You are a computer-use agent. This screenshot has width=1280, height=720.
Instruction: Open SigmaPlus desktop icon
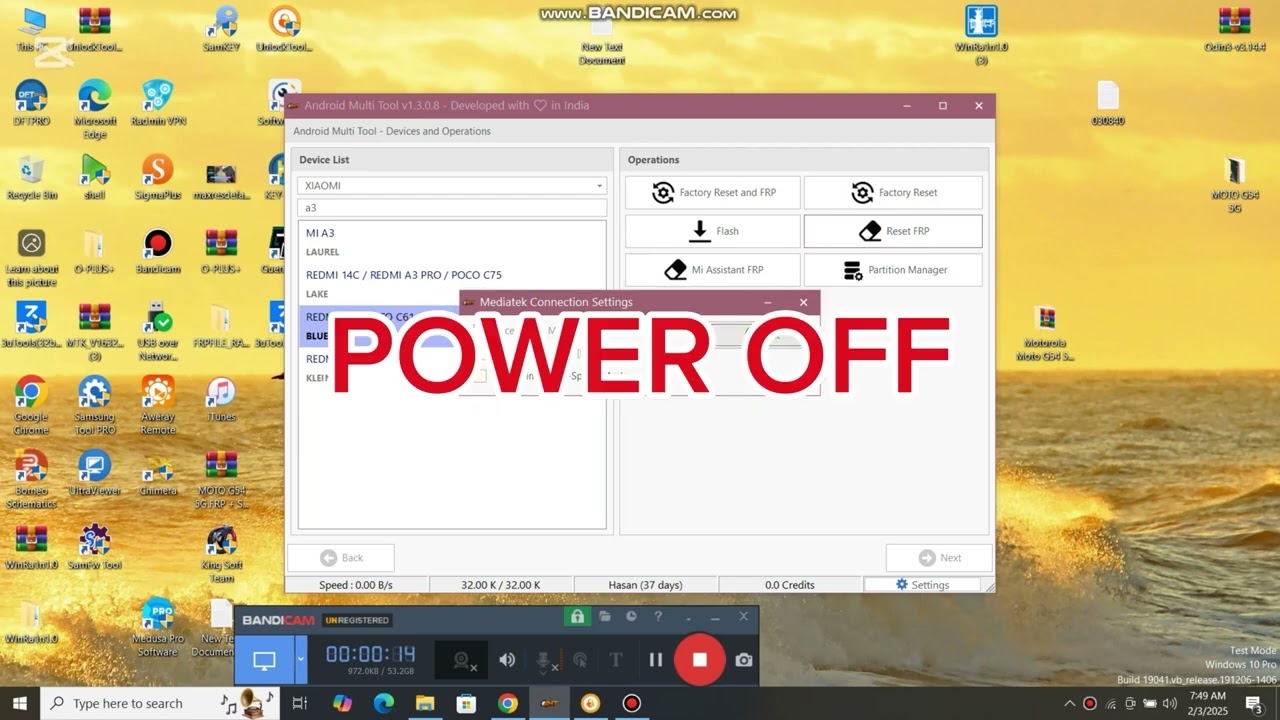pos(158,178)
